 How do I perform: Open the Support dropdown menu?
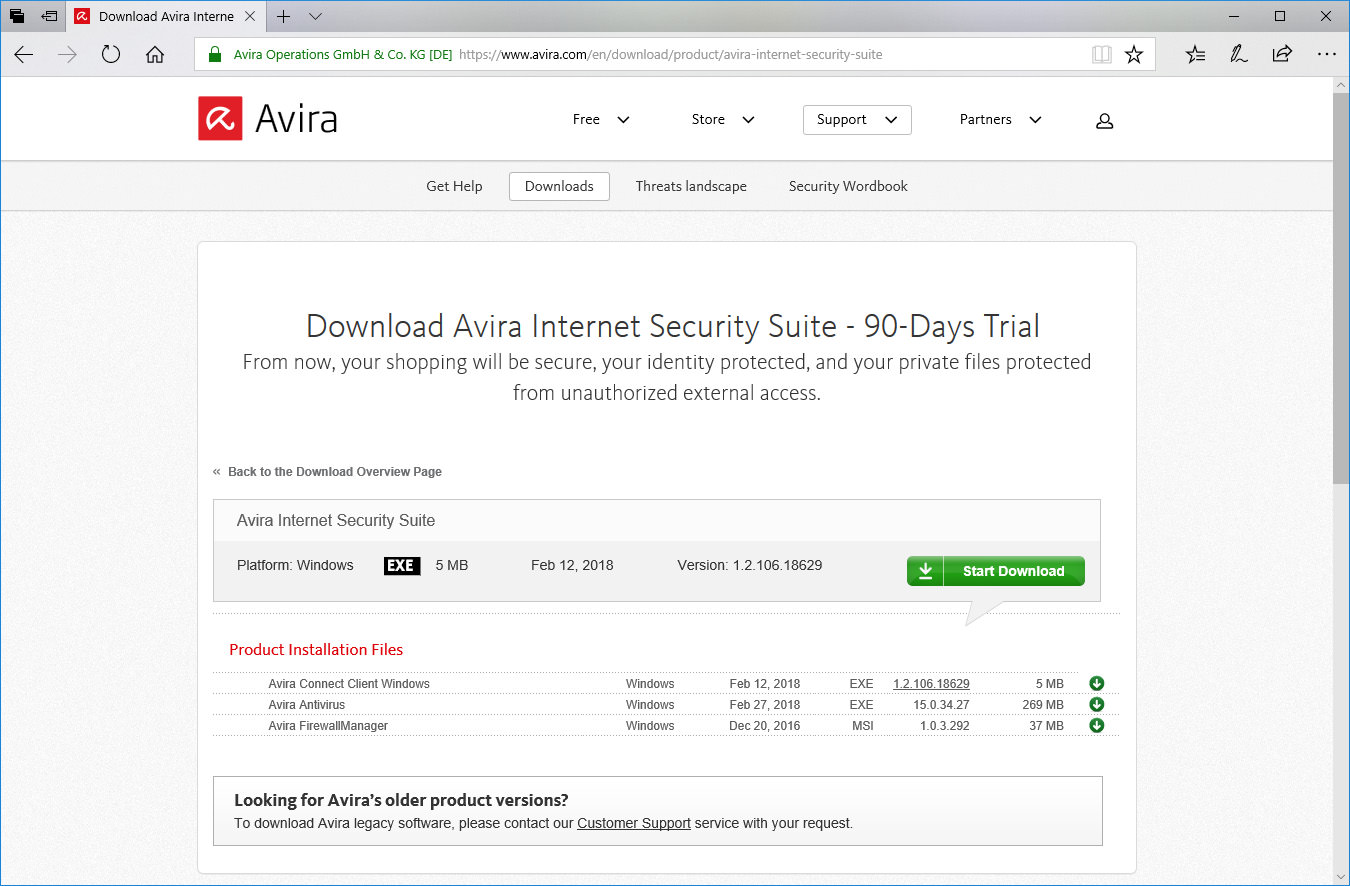click(857, 120)
